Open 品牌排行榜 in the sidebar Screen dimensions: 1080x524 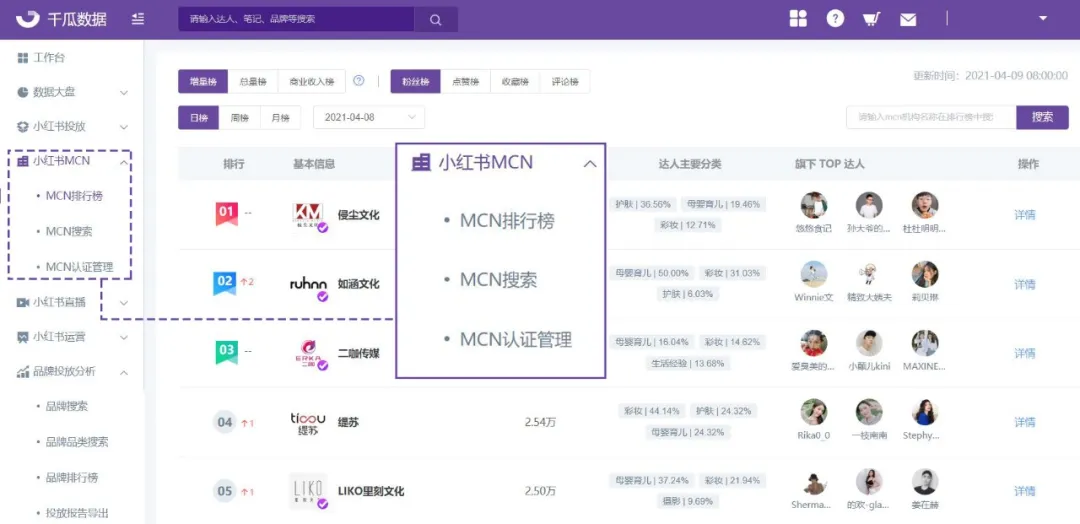[72, 477]
